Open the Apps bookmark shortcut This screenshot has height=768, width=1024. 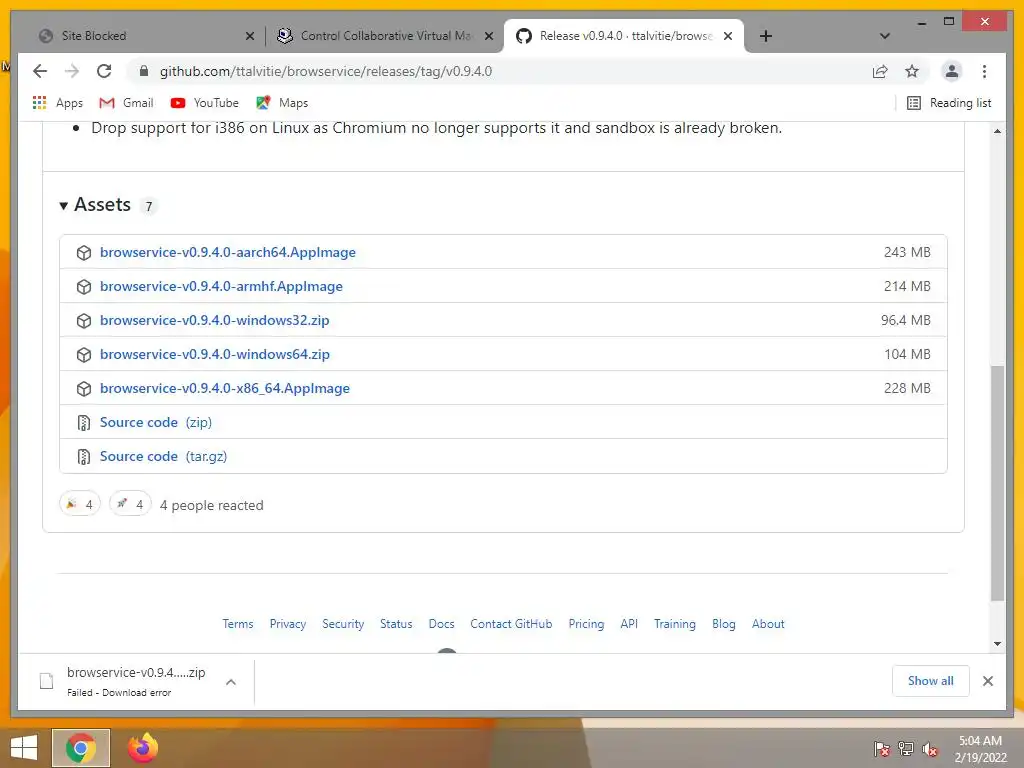57,103
